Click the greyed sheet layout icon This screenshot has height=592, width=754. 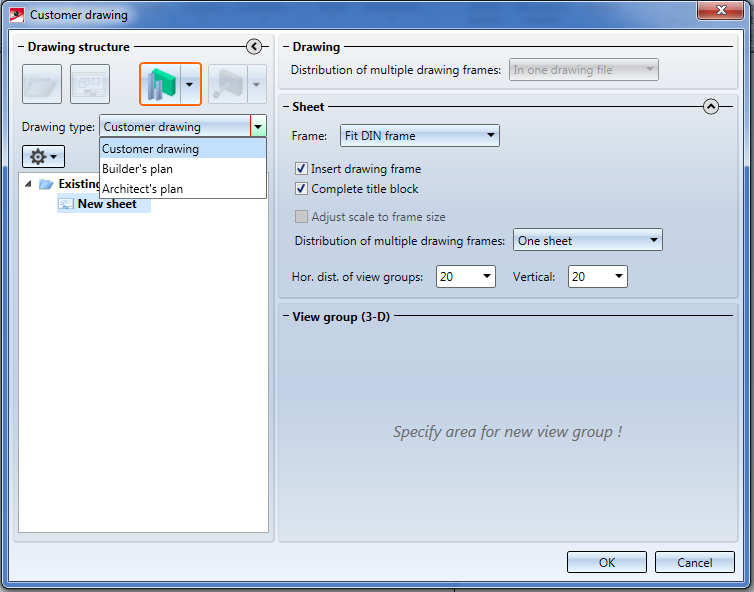(90, 84)
